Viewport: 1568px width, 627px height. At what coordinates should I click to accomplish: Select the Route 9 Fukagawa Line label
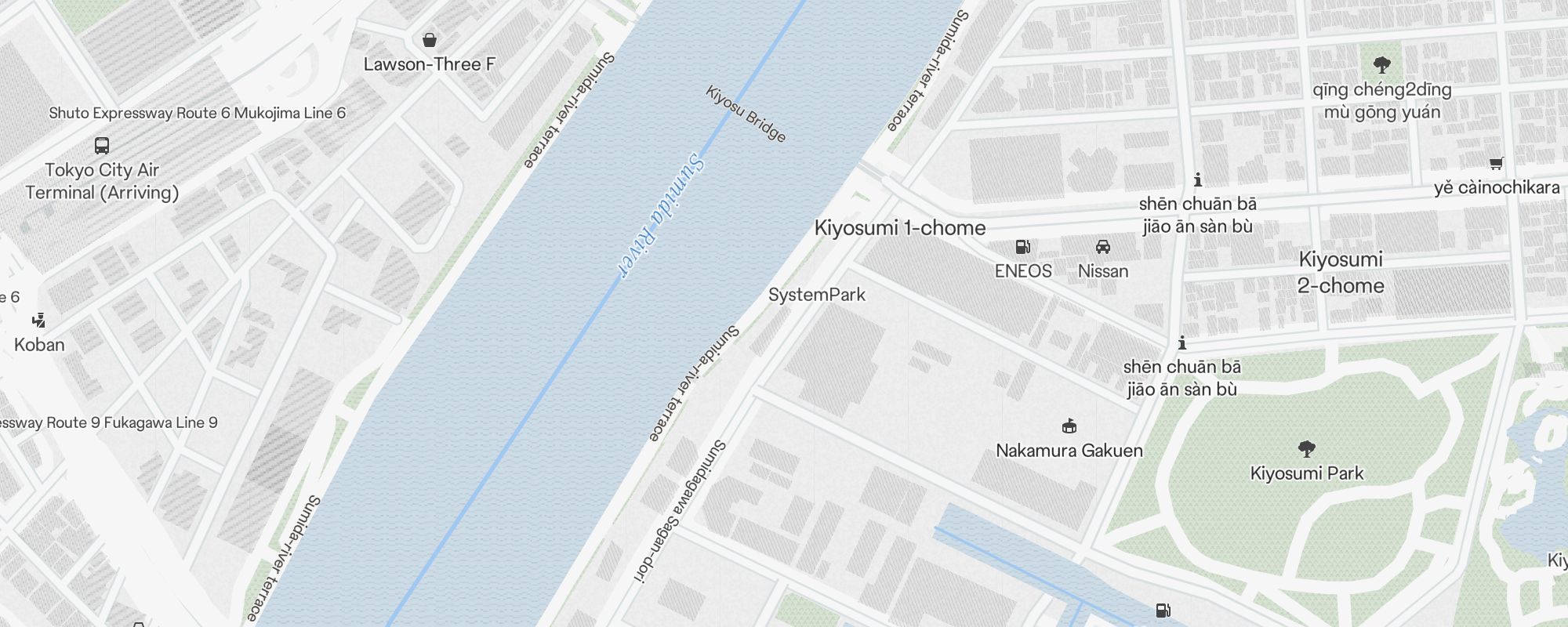coord(109,422)
